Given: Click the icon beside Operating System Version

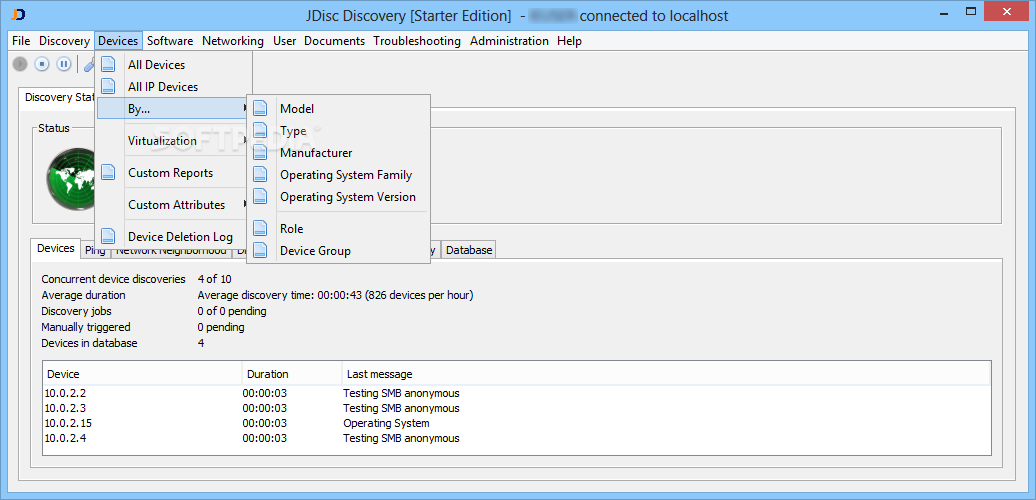Looking at the screenshot, I should coord(260,197).
